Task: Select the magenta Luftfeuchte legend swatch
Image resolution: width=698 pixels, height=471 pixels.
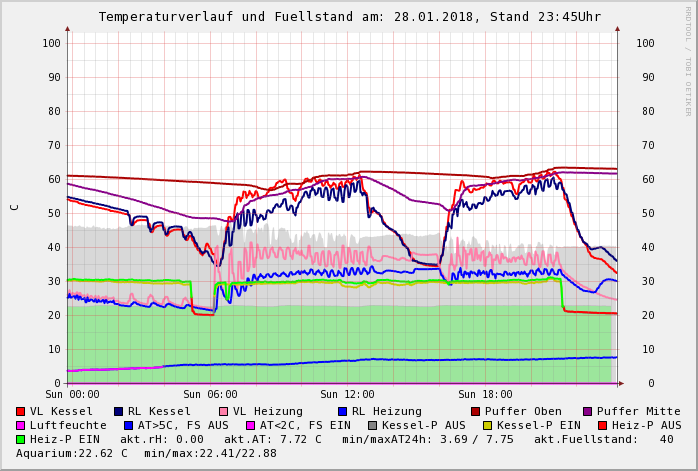Action: tap(21, 425)
